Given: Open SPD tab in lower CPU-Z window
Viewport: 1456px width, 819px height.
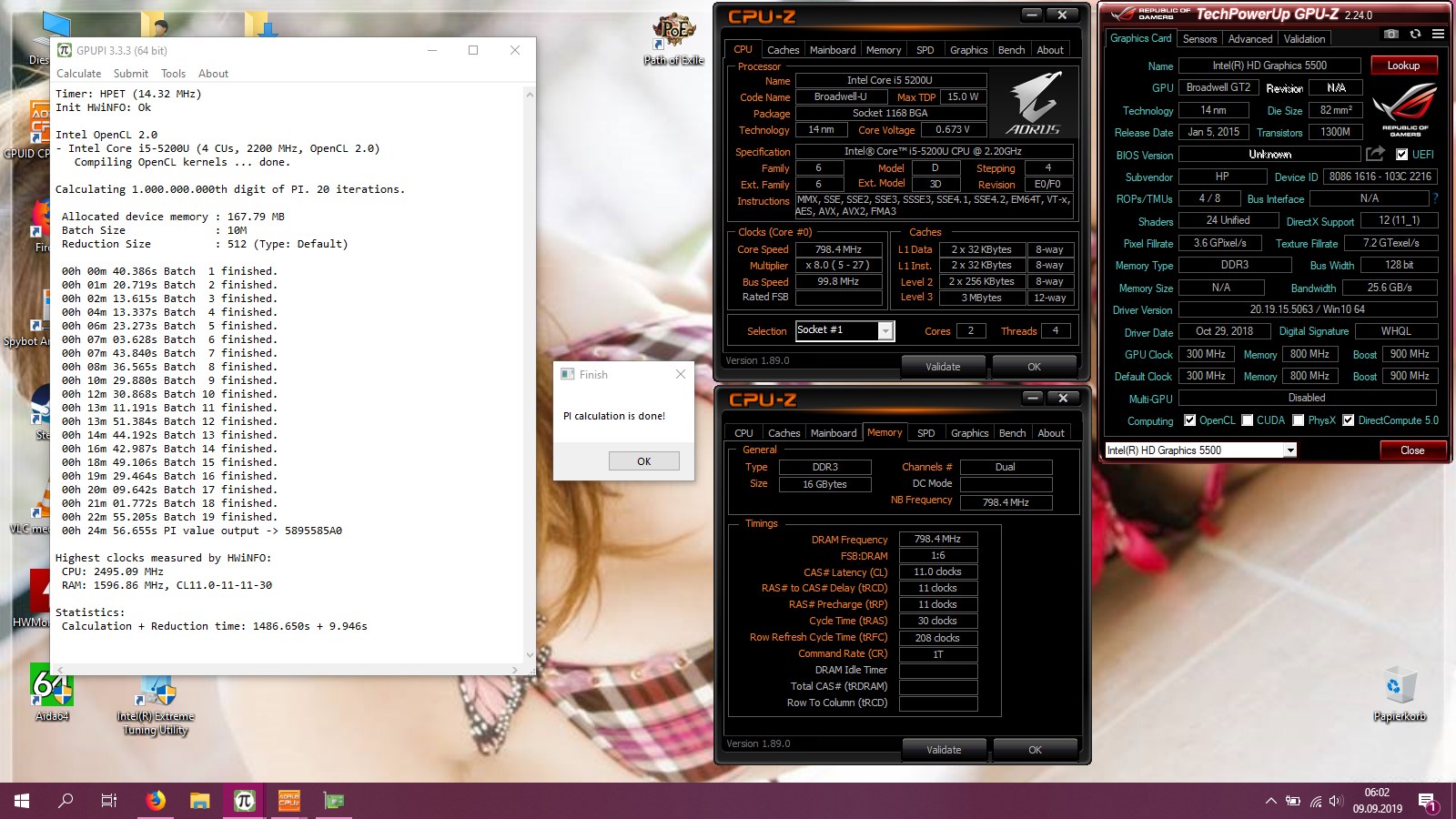Looking at the screenshot, I should tap(925, 433).
